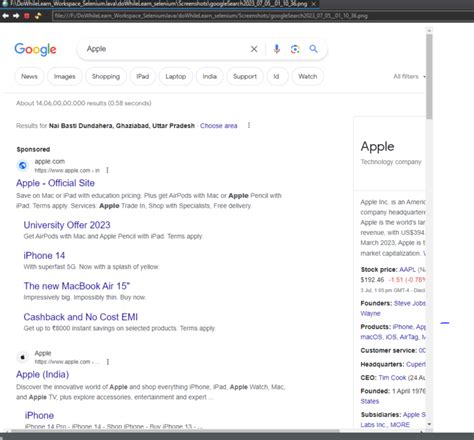Click the back arrow in the toolbar
This screenshot has width=474, height=440.
coord(5,16)
